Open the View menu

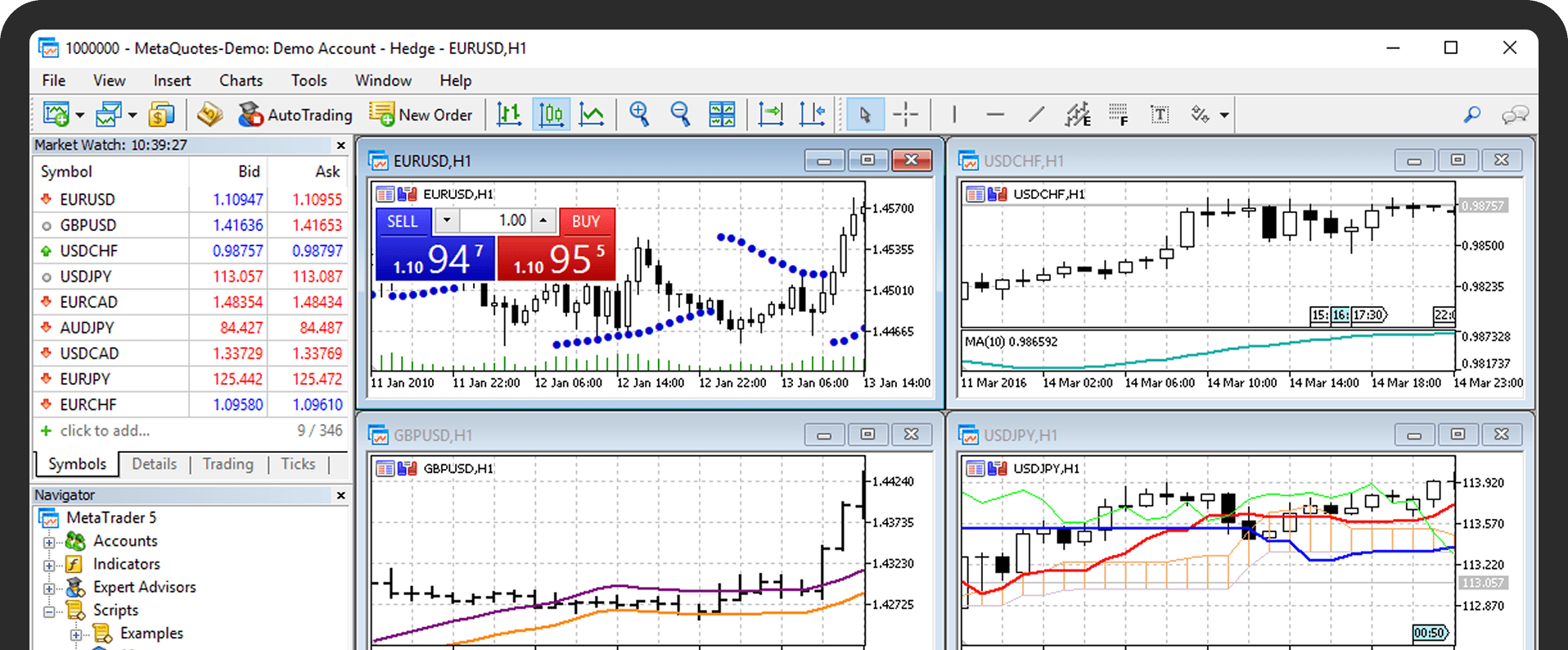109,80
